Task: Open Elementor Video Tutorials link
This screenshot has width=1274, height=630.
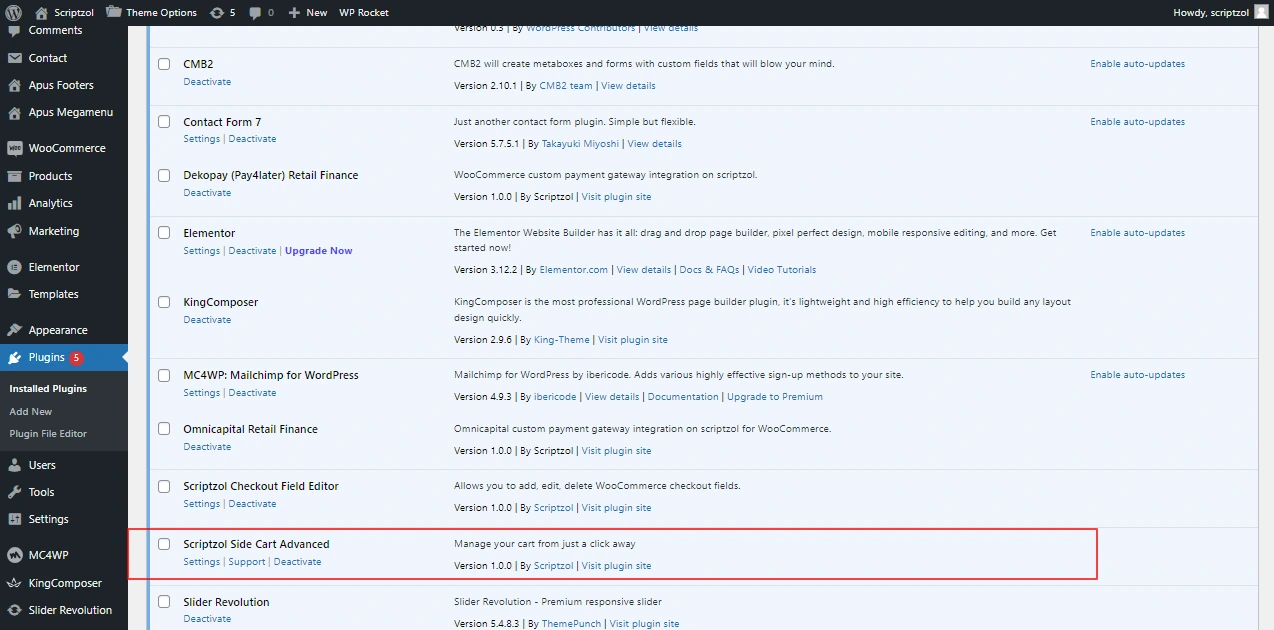Action: pyautogui.click(x=782, y=270)
